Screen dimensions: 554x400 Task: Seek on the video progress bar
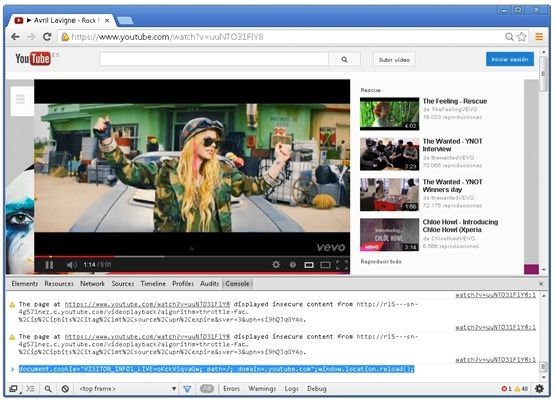click(x=192, y=257)
